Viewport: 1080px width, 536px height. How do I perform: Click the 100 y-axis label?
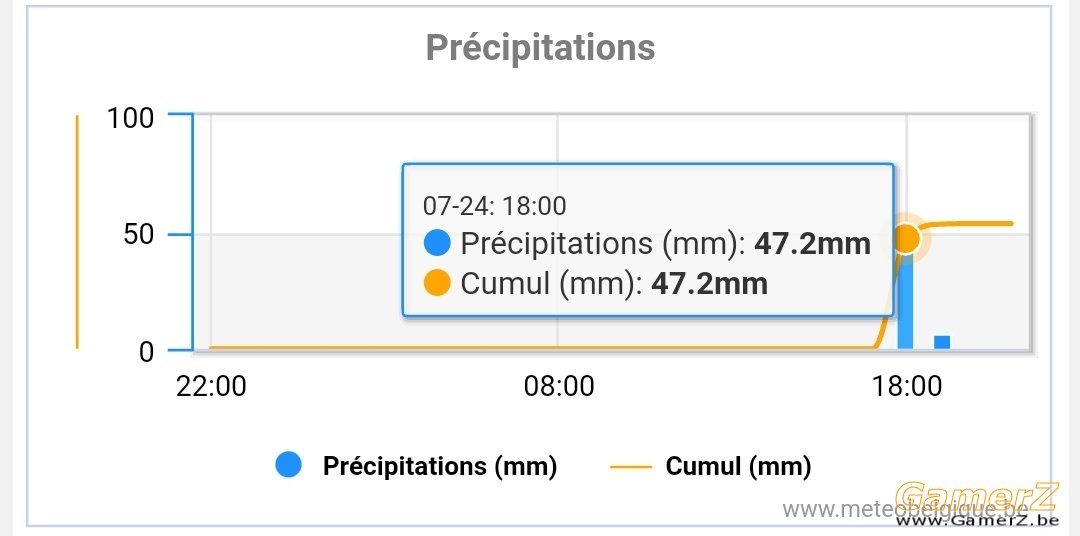(130, 118)
